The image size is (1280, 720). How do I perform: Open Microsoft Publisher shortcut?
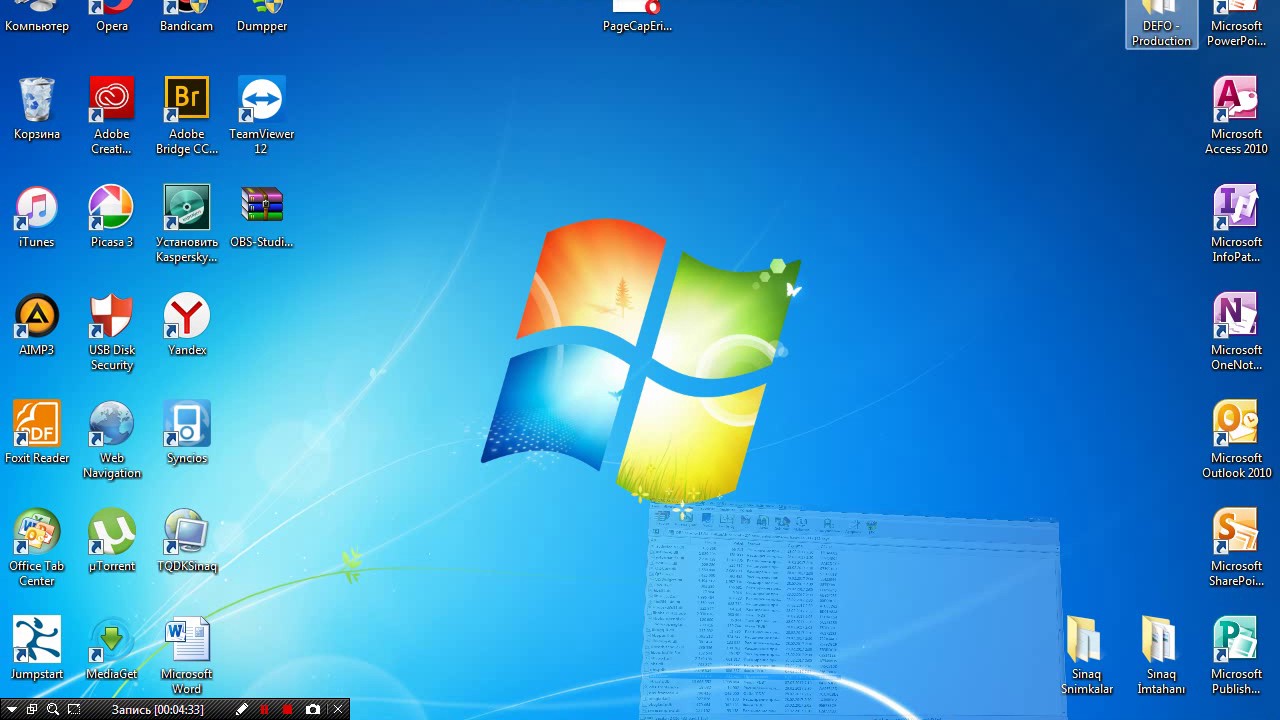pyautogui.click(x=1236, y=656)
